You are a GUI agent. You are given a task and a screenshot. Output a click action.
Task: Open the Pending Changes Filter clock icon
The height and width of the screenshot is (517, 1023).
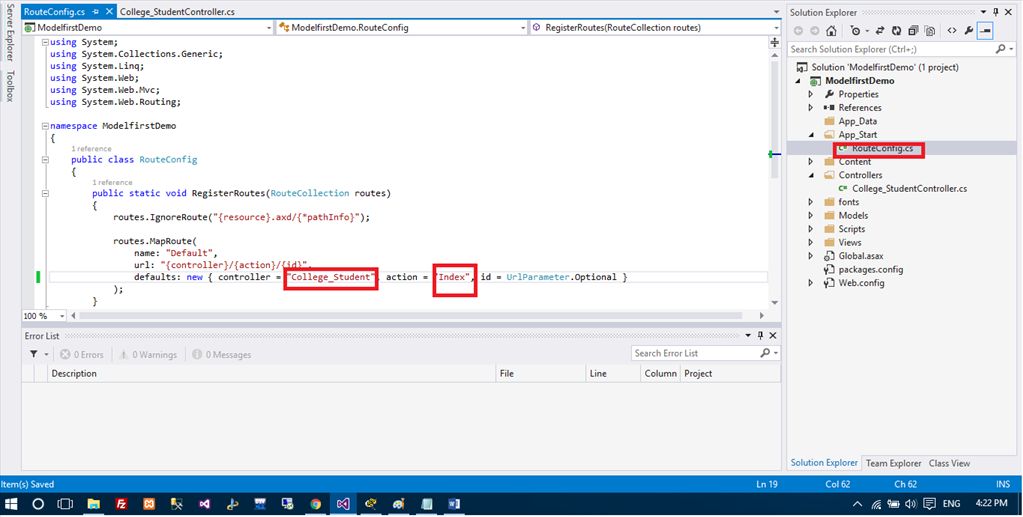click(x=855, y=31)
